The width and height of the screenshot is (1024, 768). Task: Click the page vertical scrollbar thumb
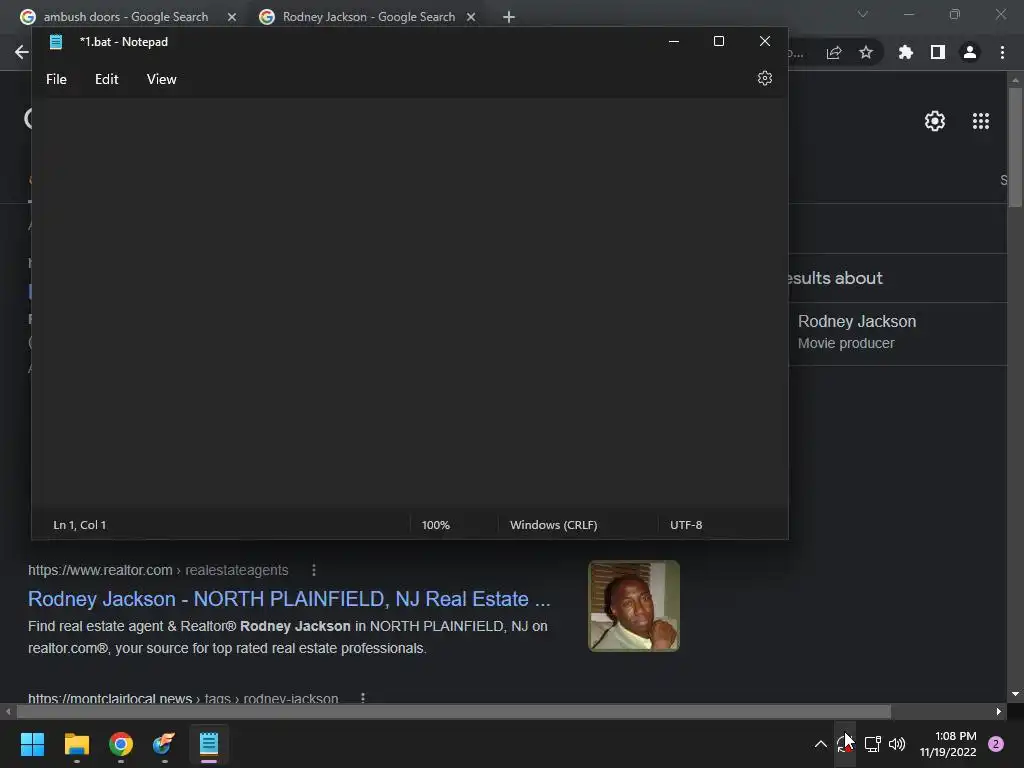click(x=1015, y=147)
